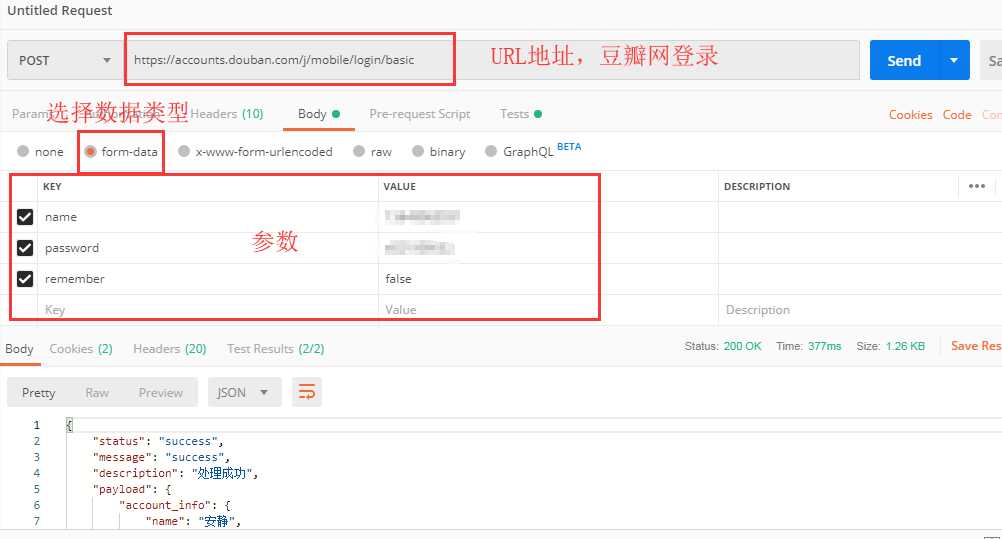
Task: Click the empty Key input field
Action: tap(208, 309)
